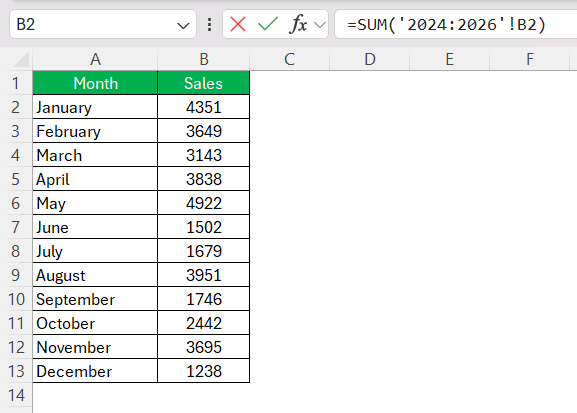577x413 pixels.
Task: Click sales value 1679
Action: pyautogui.click(x=203, y=251)
